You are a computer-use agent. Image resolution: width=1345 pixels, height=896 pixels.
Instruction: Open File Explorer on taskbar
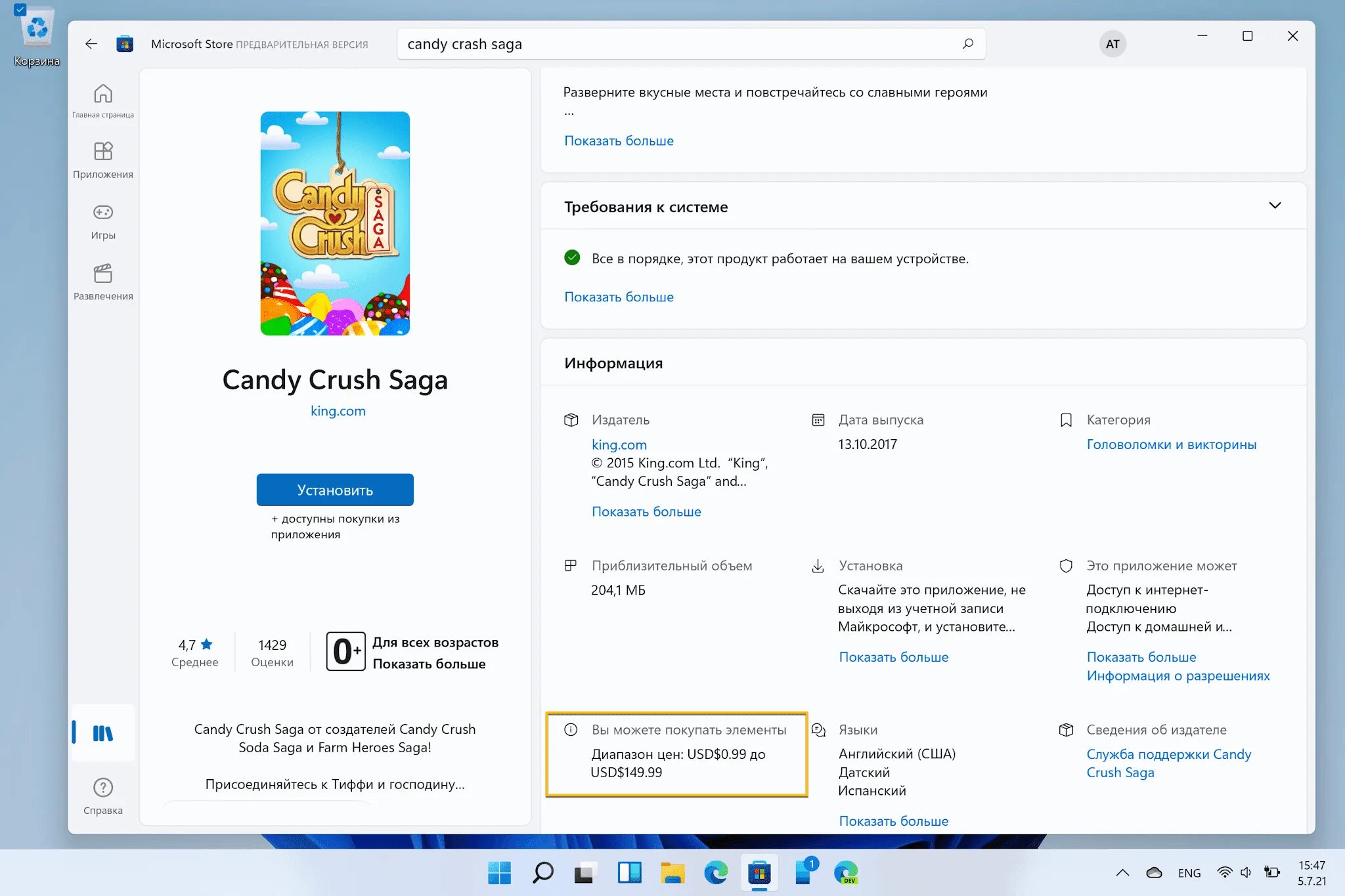coord(672,873)
